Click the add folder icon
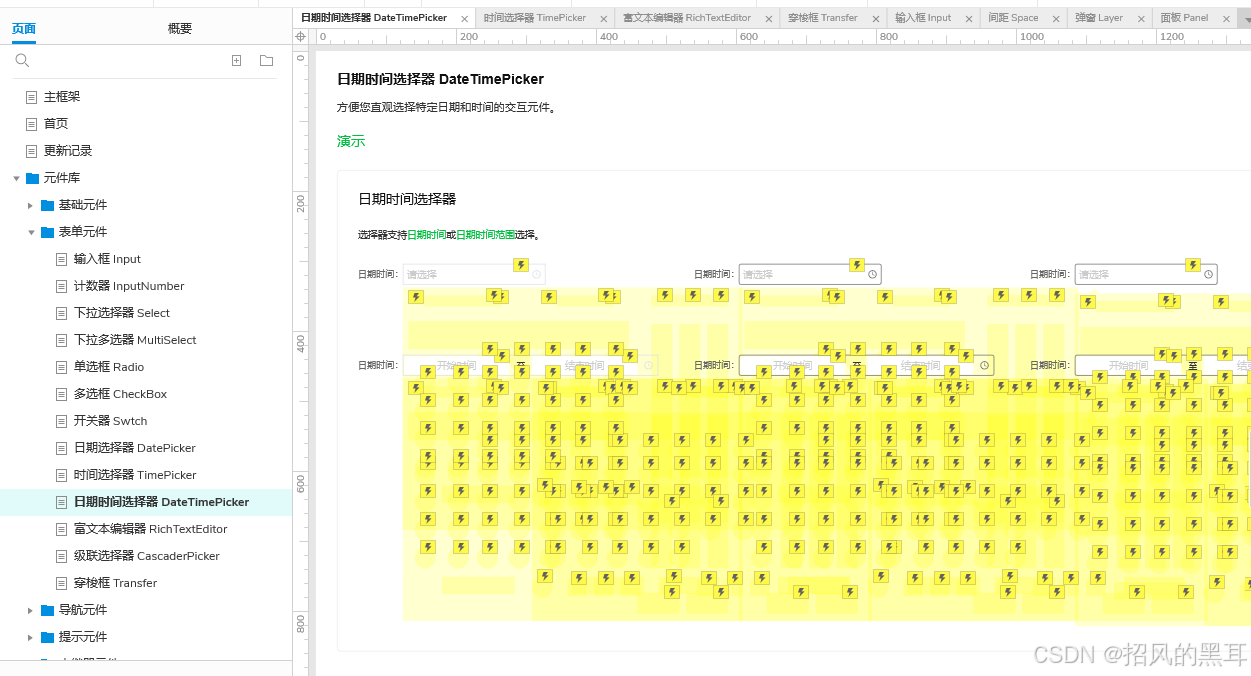1251x676 pixels. point(266,61)
